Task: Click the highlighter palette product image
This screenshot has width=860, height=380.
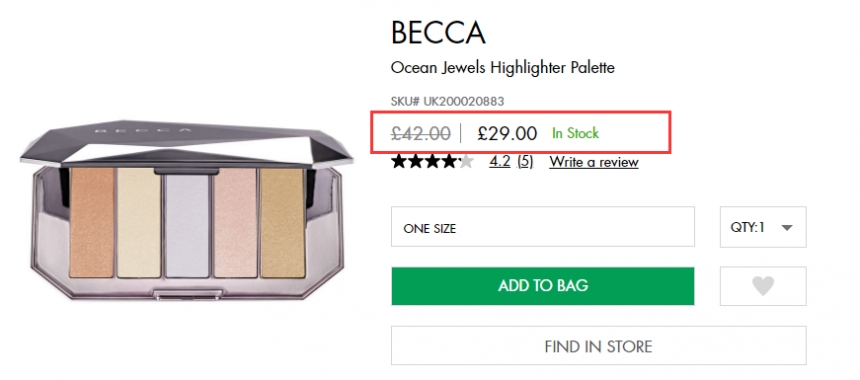Action: [x=186, y=211]
